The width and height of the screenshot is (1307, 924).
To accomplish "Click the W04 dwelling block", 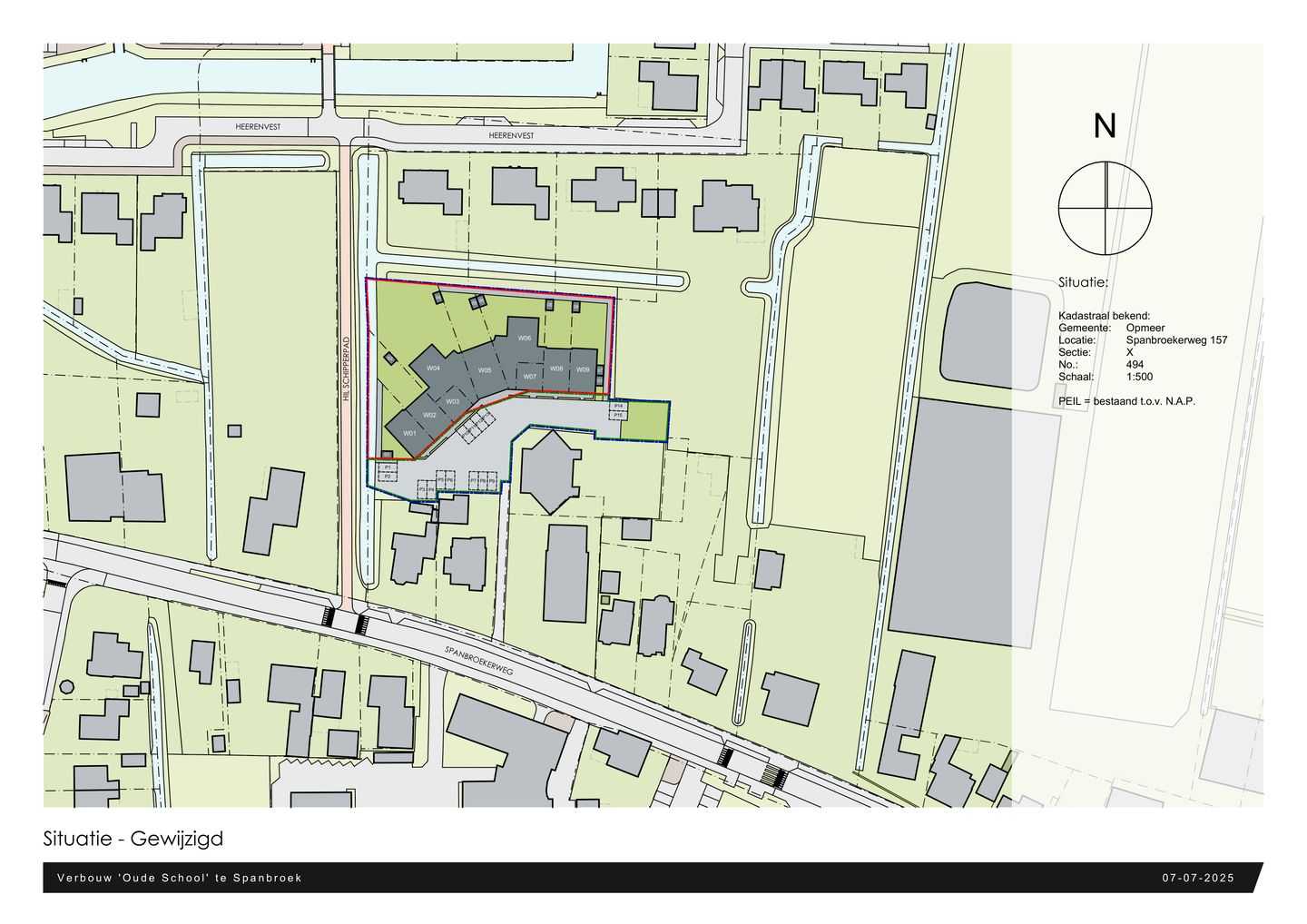I will tap(433, 369).
